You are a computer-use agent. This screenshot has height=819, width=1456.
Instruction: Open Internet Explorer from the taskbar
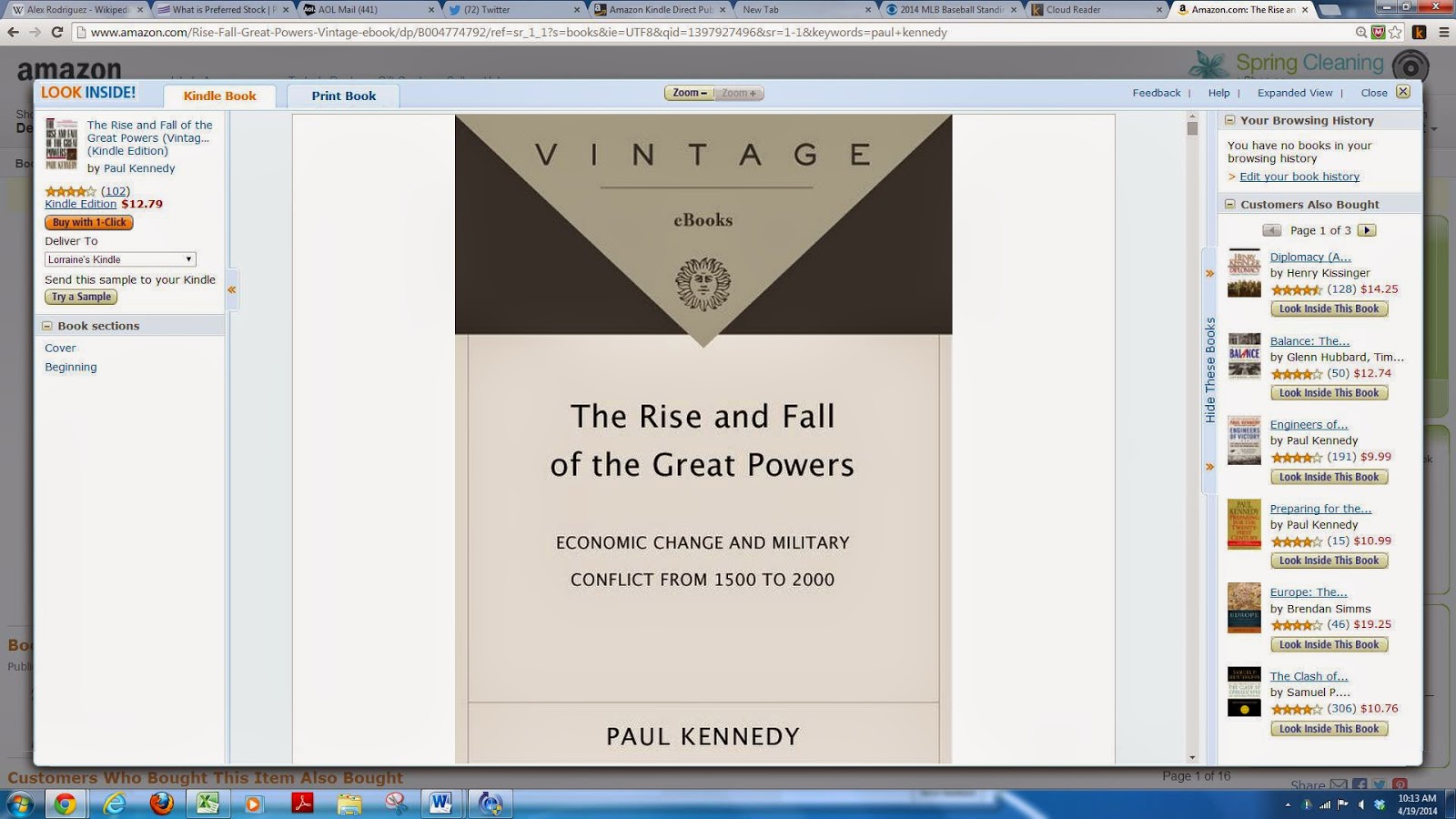click(115, 804)
